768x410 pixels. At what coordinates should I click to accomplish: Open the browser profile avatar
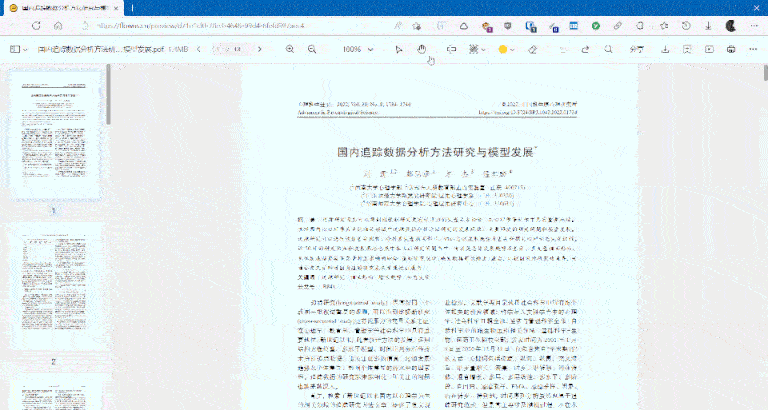point(731,26)
